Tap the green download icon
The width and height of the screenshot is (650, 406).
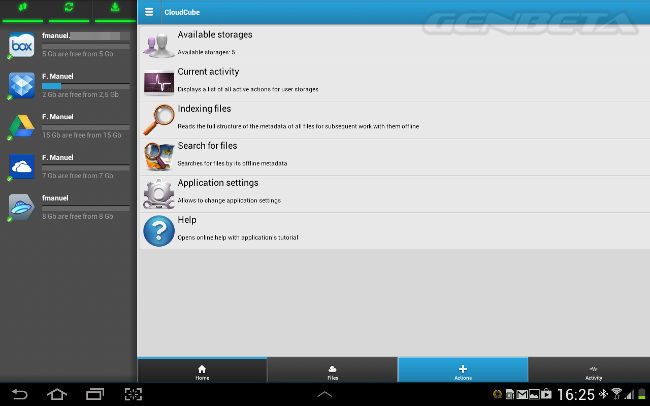click(114, 9)
